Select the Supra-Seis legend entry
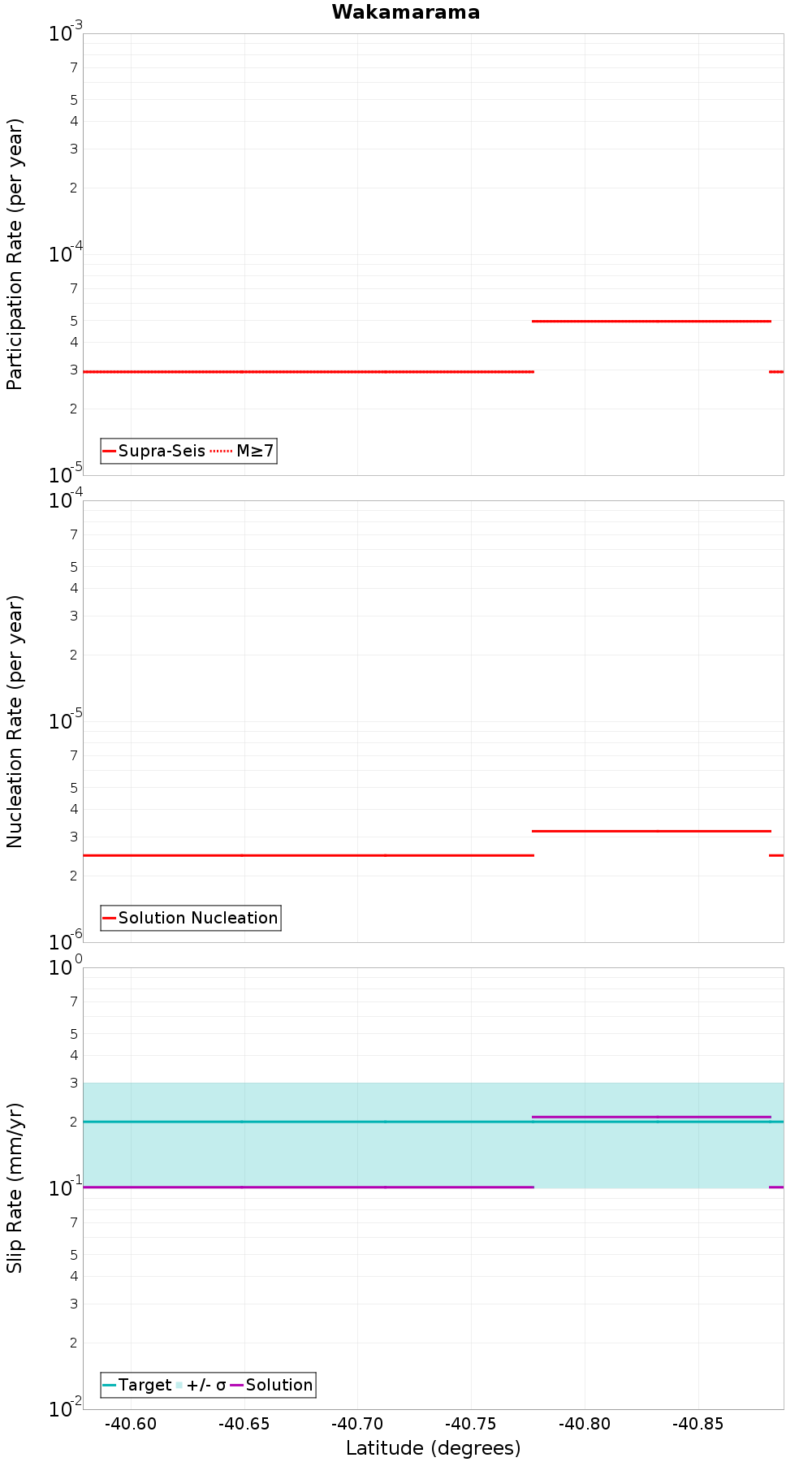 click(154, 451)
